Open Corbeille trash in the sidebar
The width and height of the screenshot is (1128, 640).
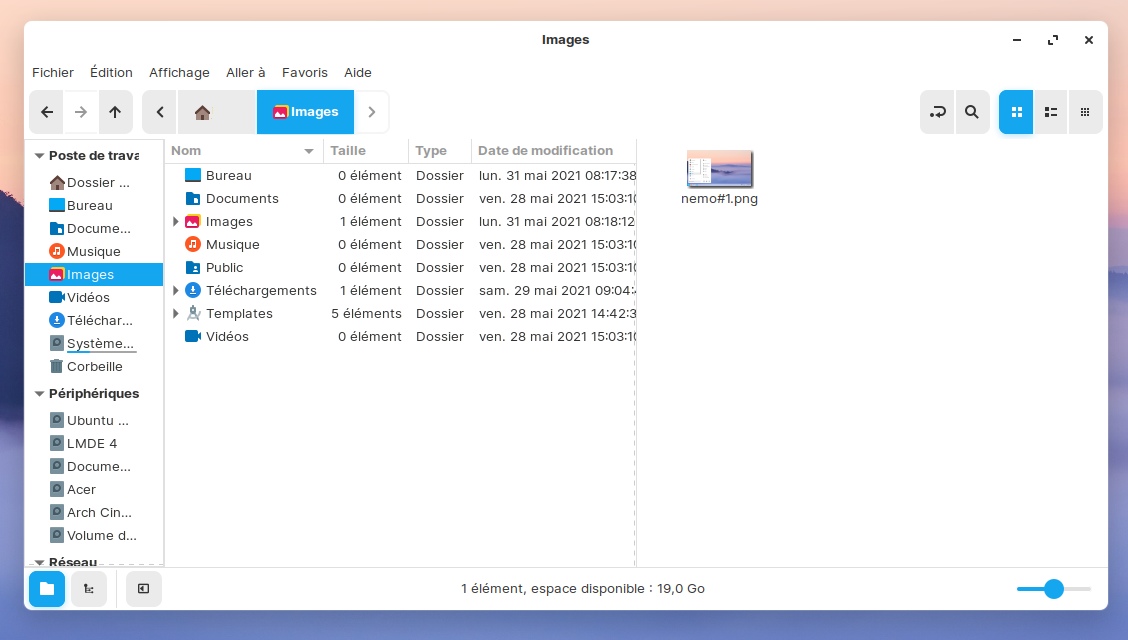[94, 366]
